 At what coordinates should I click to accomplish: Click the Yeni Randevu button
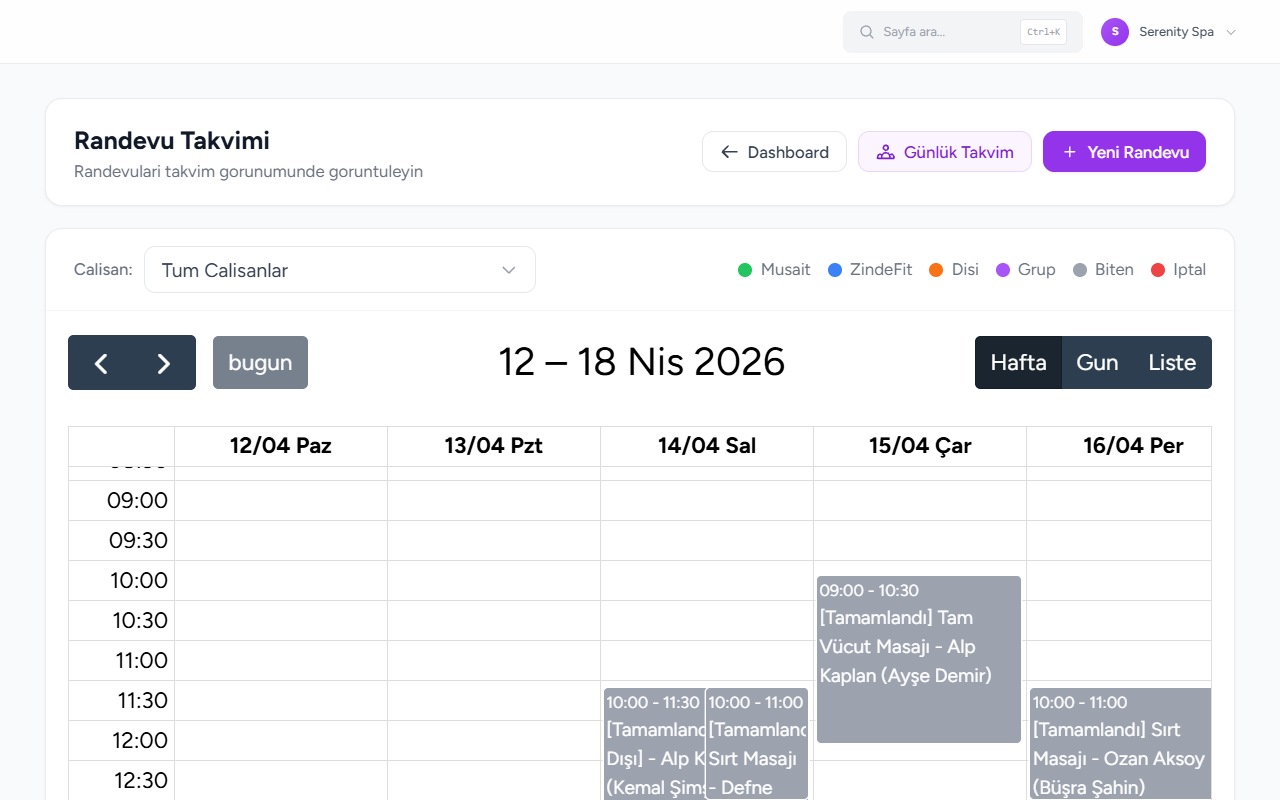tap(1124, 152)
